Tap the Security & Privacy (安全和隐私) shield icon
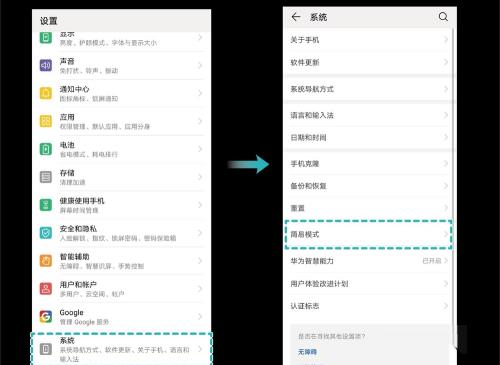The width and height of the screenshot is (500, 365). point(46,233)
